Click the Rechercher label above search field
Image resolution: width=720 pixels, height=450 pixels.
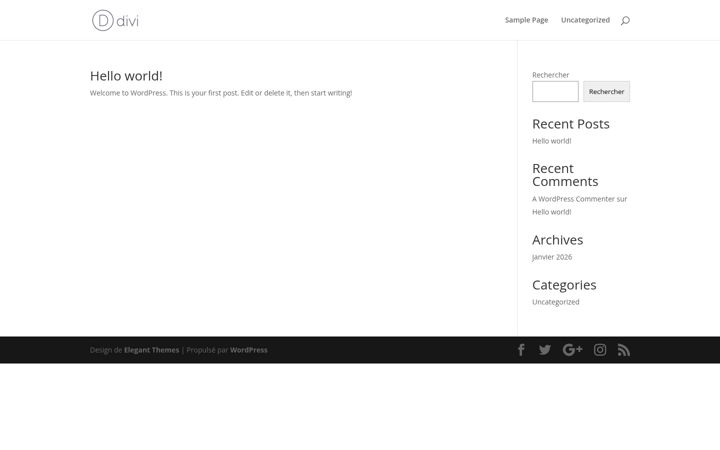pos(551,75)
